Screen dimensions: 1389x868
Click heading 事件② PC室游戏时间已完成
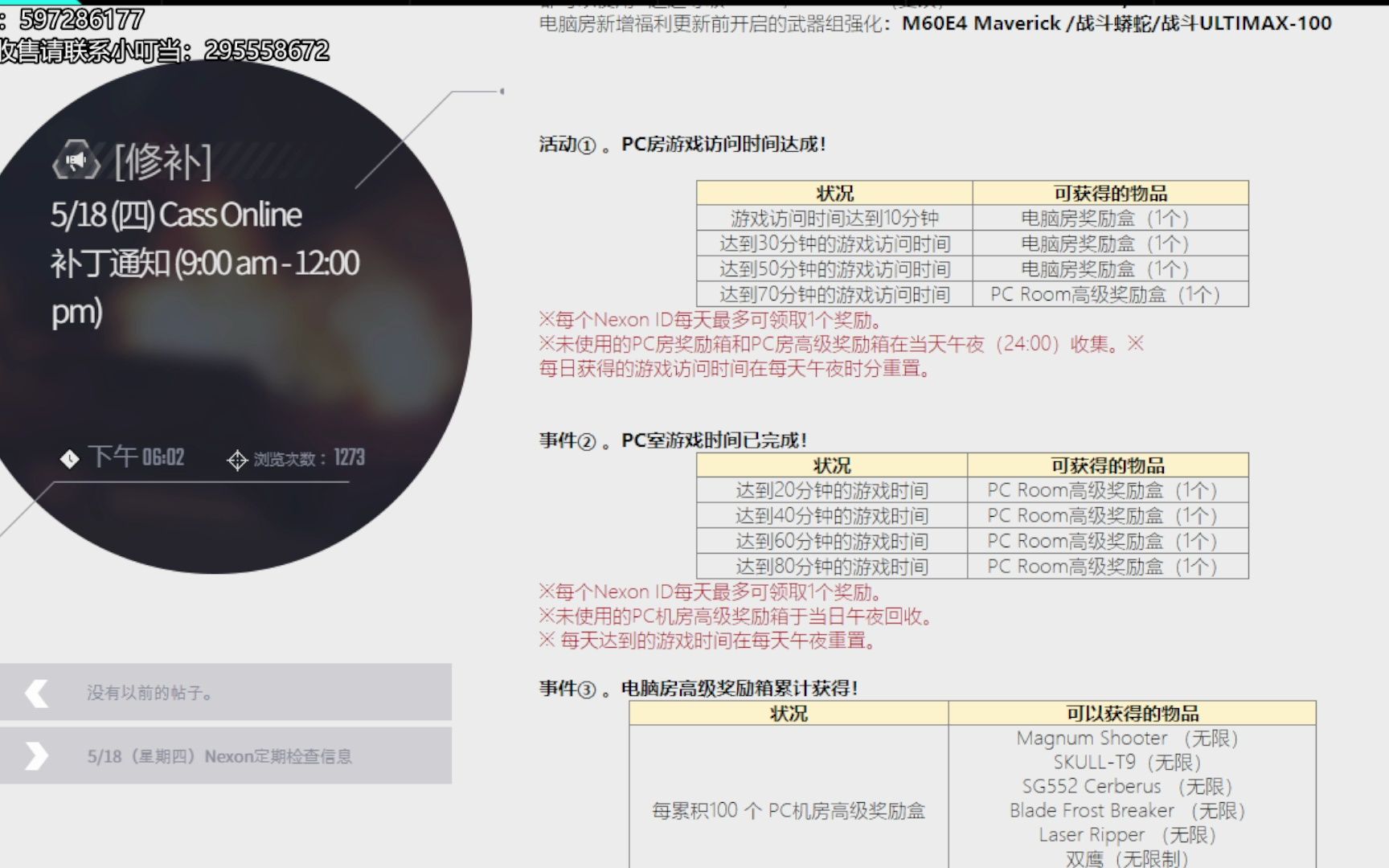tap(673, 440)
